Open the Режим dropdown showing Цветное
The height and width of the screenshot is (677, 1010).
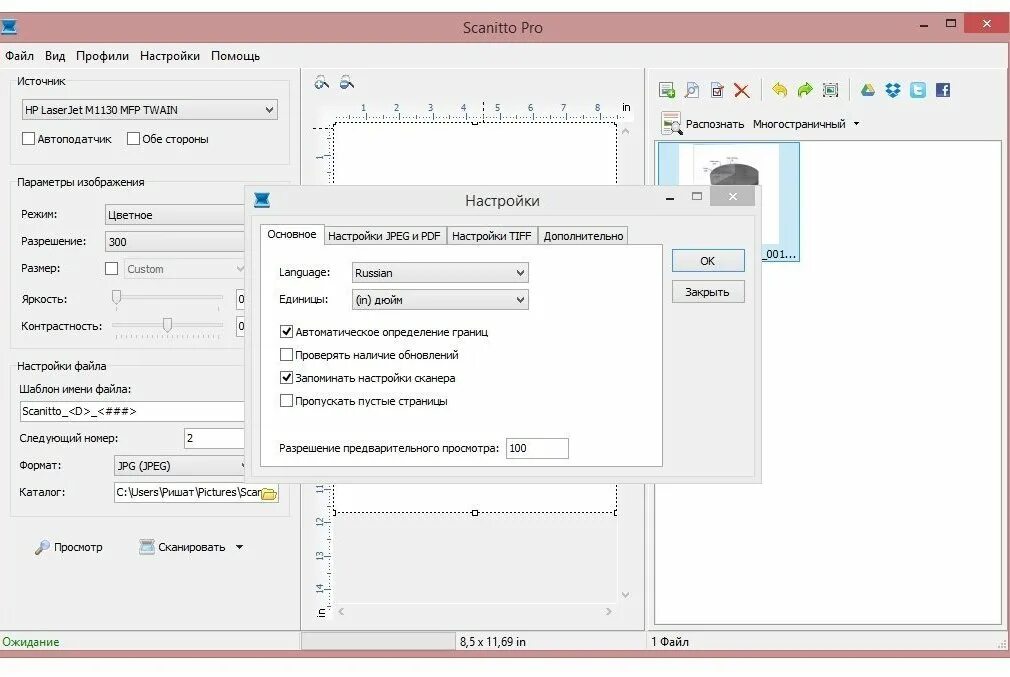[175, 215]
